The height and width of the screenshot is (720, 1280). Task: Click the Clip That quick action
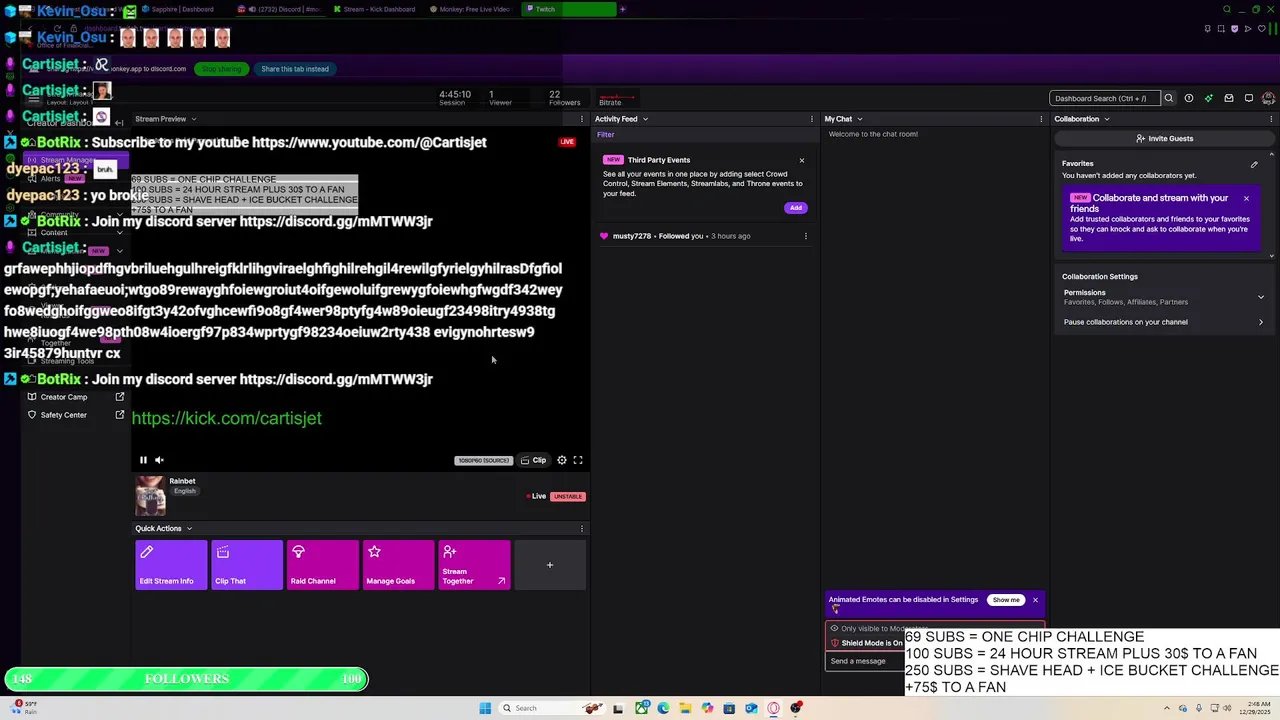[x=247, y=565]
